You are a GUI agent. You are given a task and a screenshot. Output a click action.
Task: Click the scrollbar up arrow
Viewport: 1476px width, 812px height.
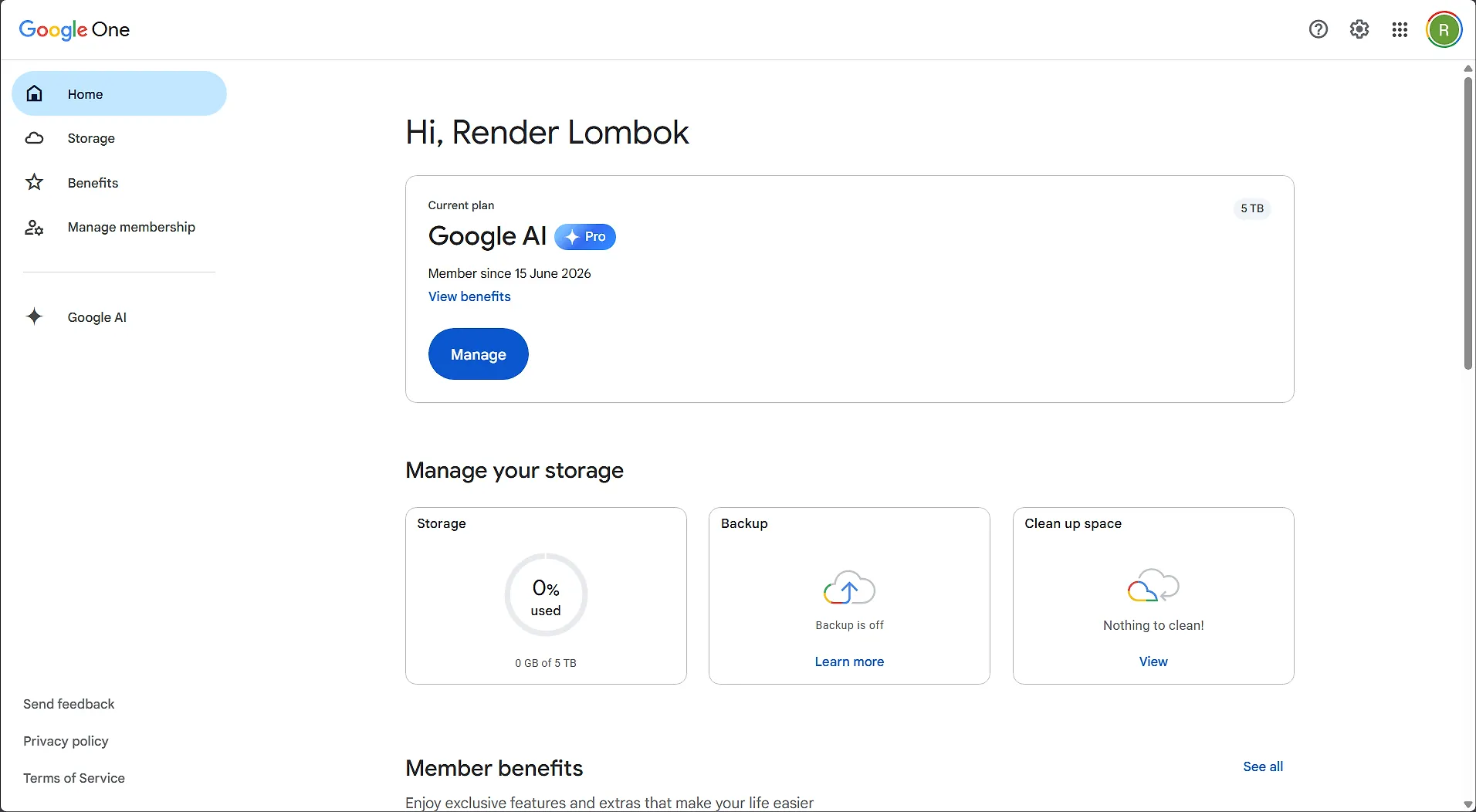tap(1468, 69)
